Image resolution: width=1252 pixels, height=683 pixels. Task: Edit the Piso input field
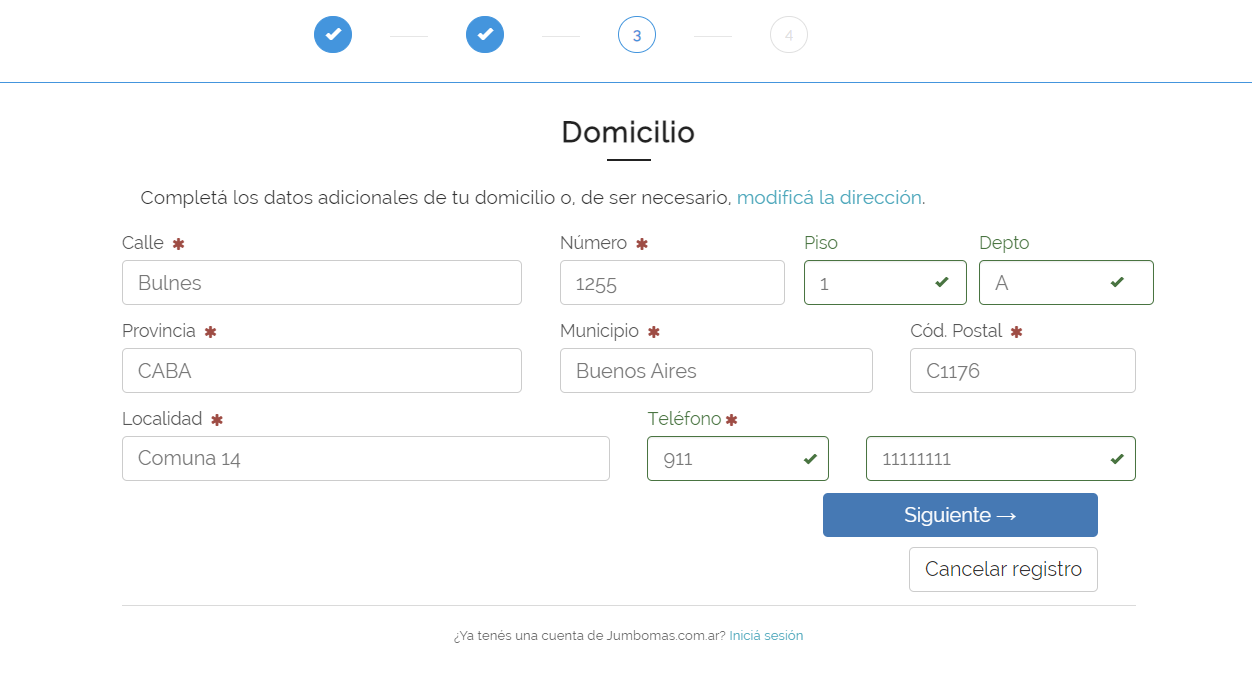(885, 283)
